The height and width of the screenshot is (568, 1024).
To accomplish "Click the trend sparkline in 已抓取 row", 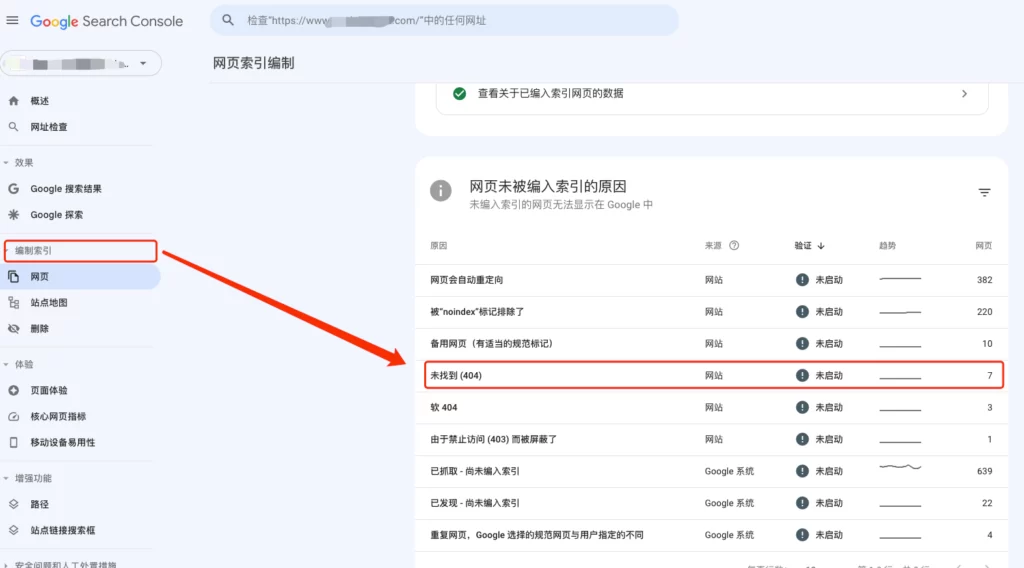I will [900, 467].
